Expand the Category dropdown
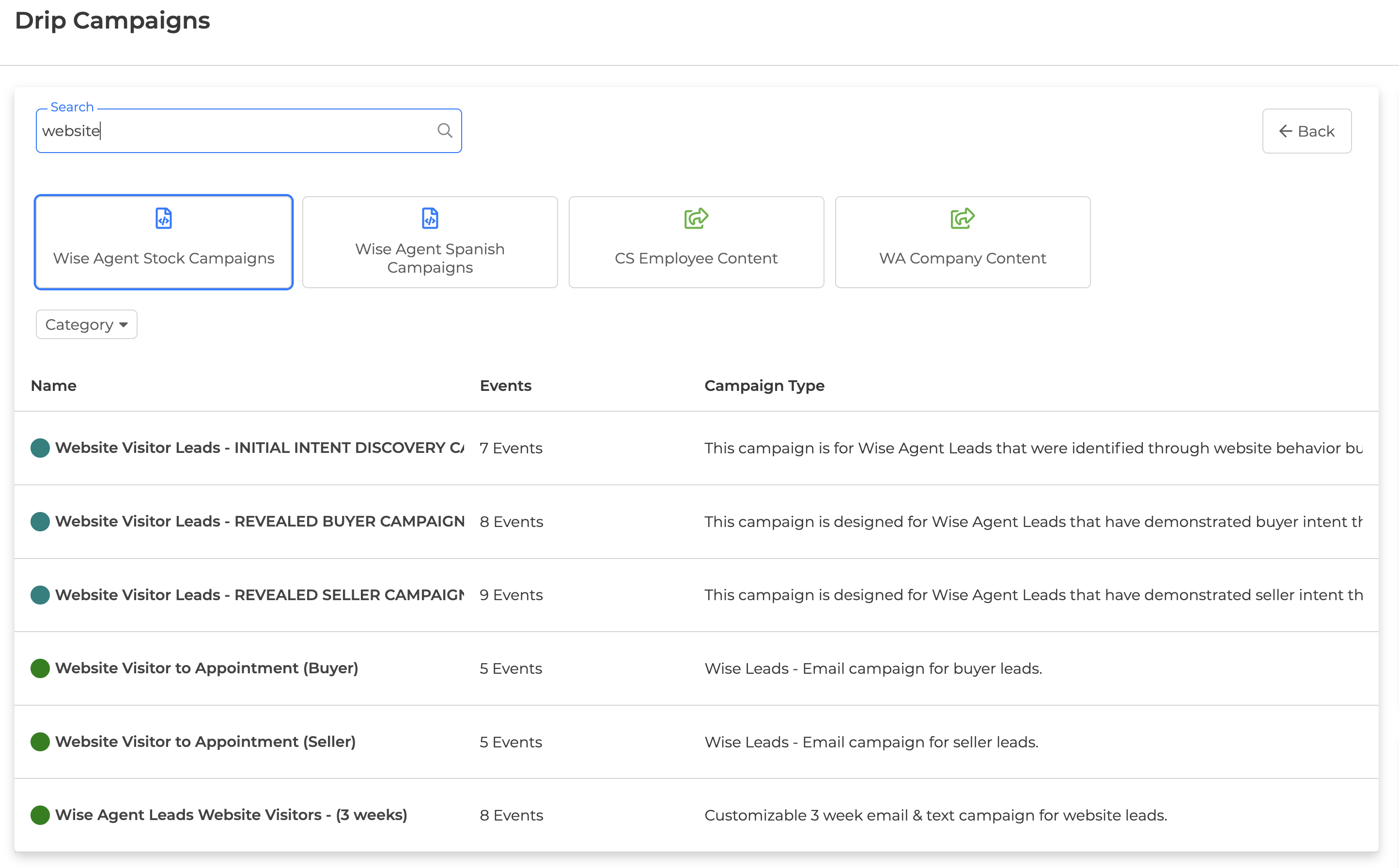Screen dimensions: 1399x868 (87, 325)
